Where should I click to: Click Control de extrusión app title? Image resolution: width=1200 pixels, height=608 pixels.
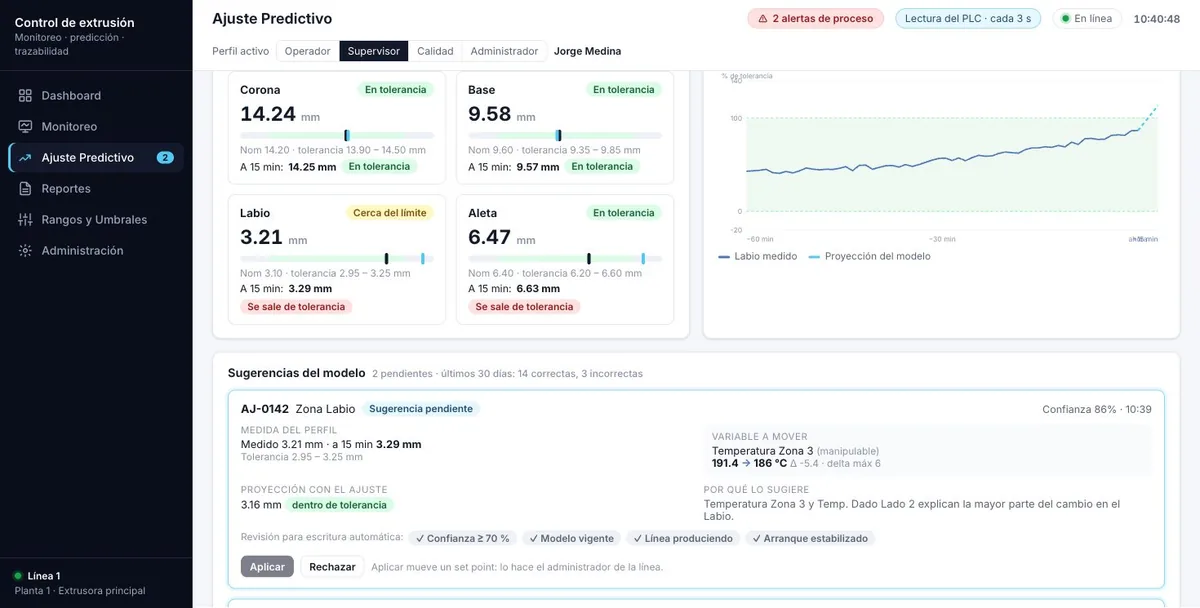click(75, 23)
